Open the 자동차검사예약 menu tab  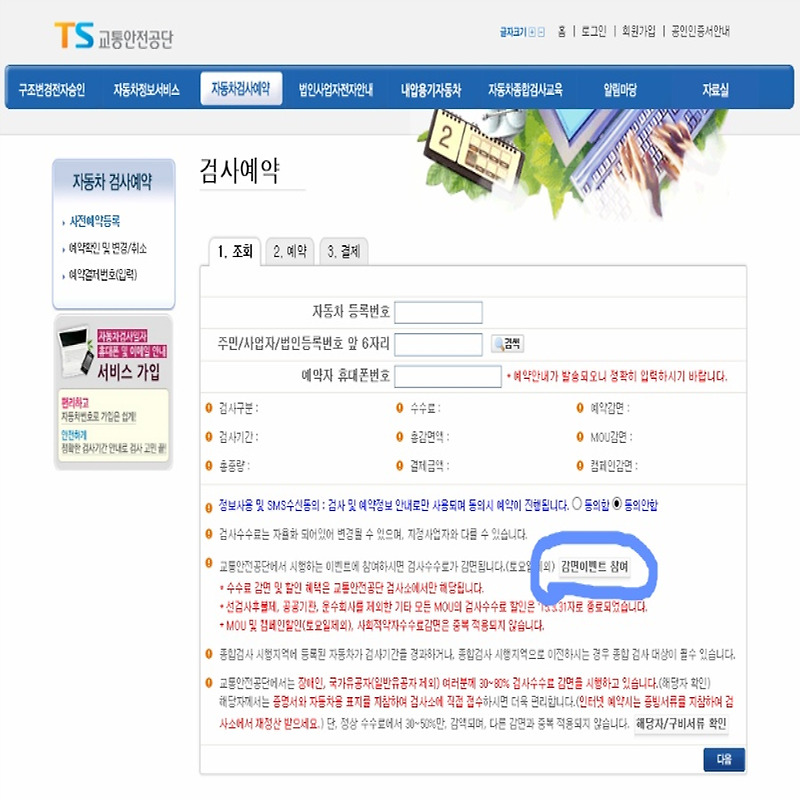coord(241,89)
